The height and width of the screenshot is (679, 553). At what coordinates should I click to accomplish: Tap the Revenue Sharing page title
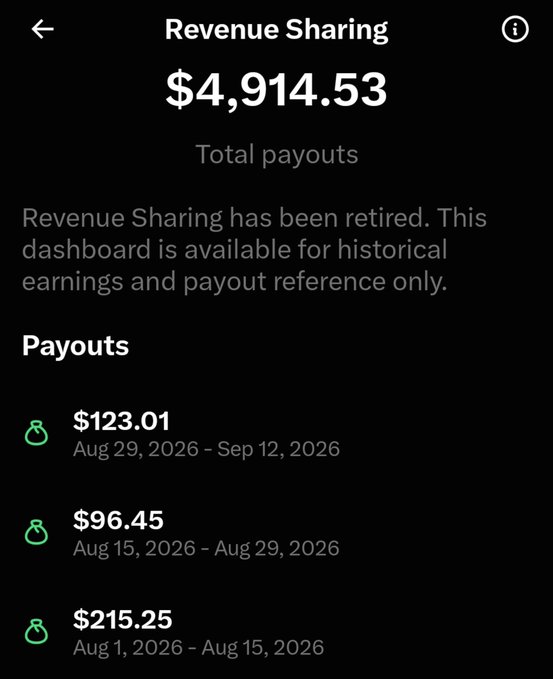[x=276, y=29]
